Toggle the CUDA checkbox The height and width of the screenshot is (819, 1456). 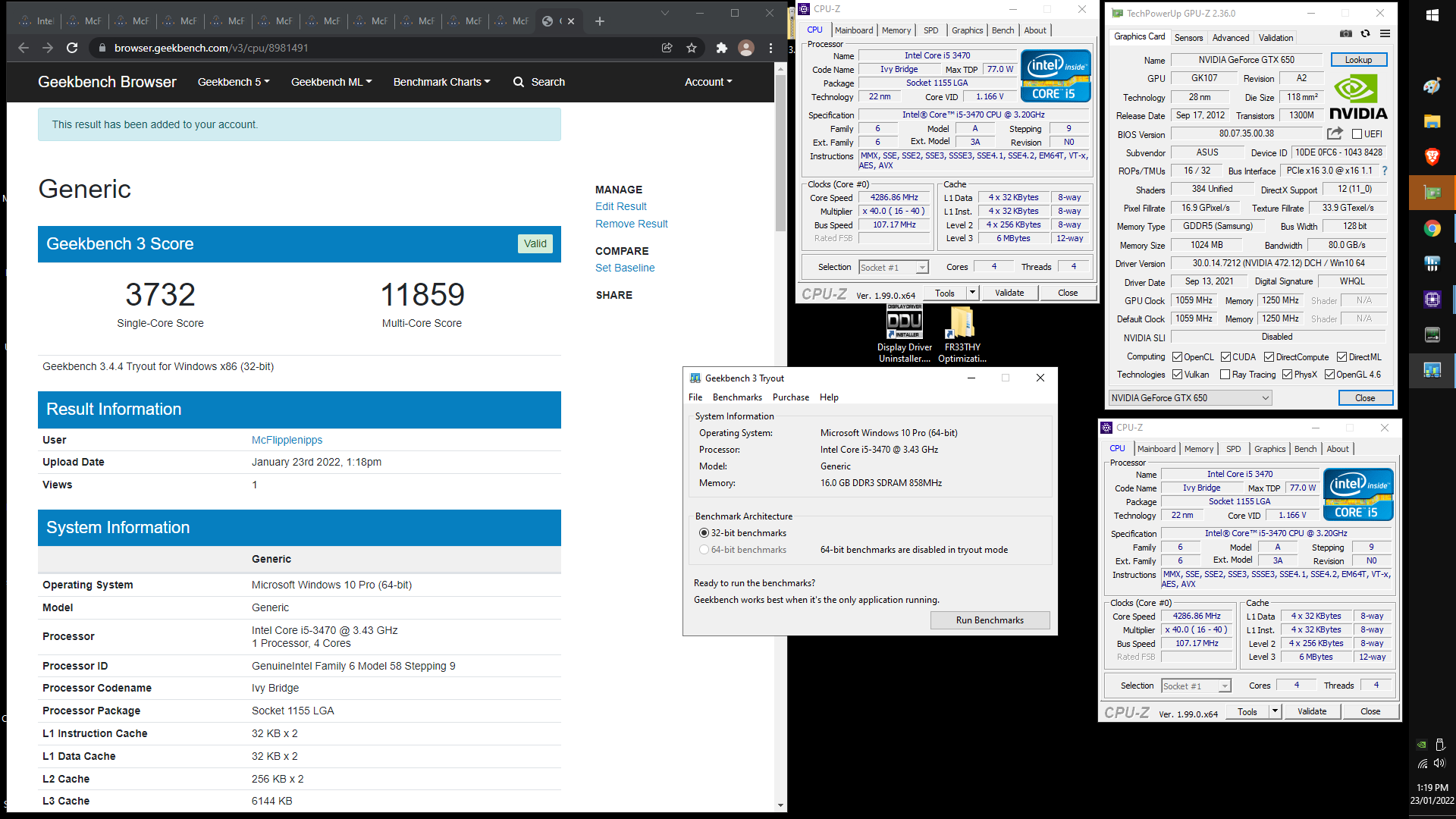tap(1225, 357)
